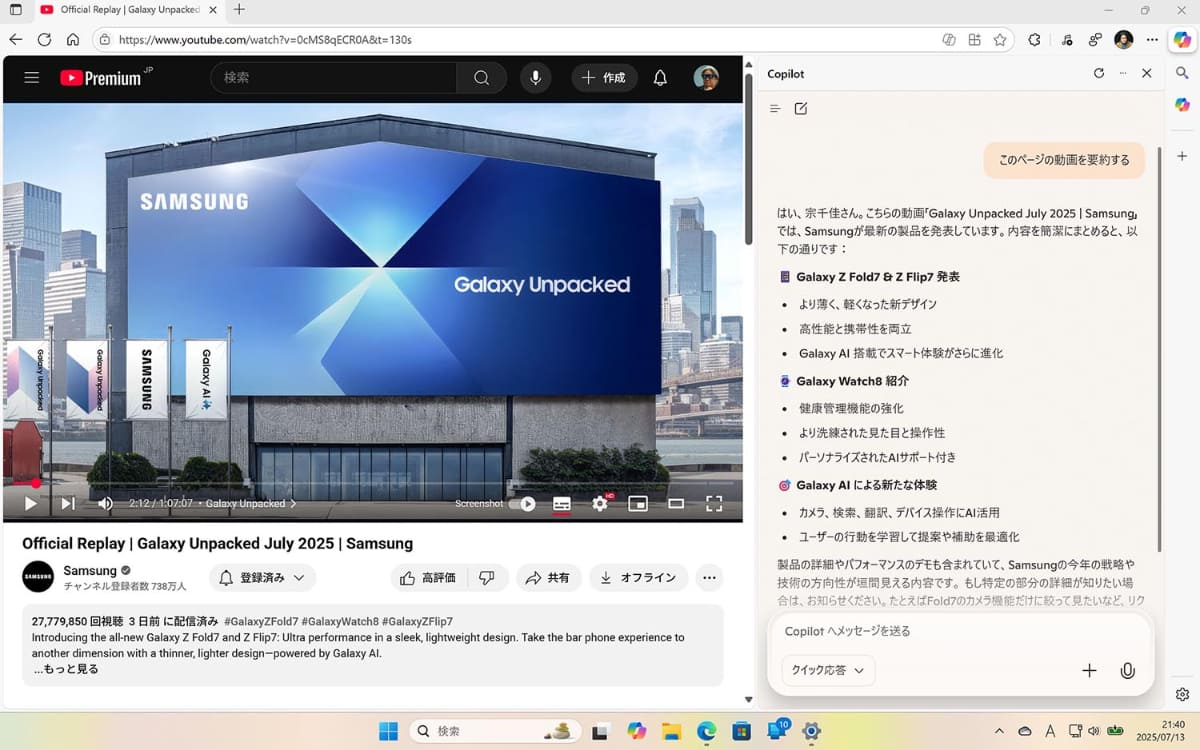Open the クイック応答 mode dropdown
This screenshot has height=750, width=1200.
(828, 670)
